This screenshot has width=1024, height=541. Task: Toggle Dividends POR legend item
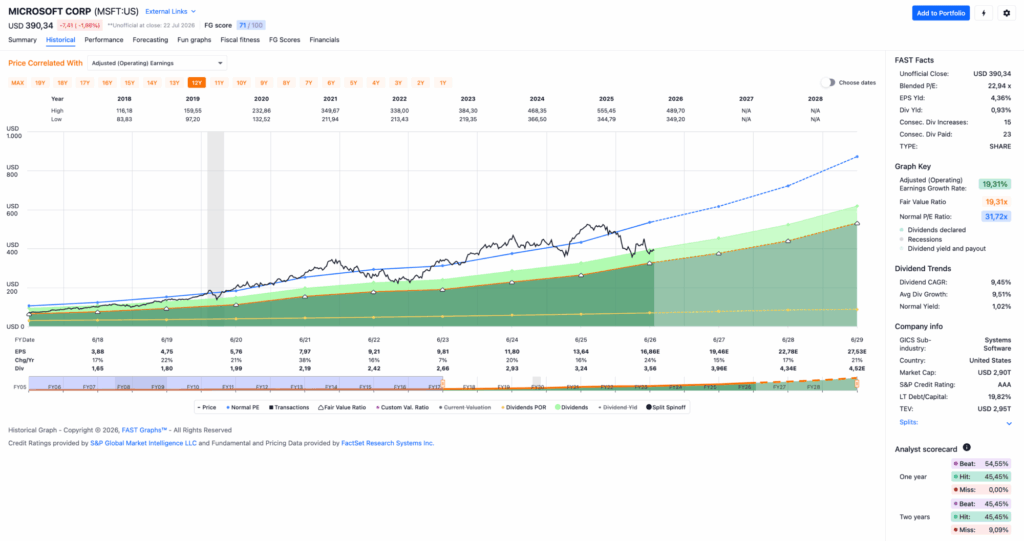524,407
